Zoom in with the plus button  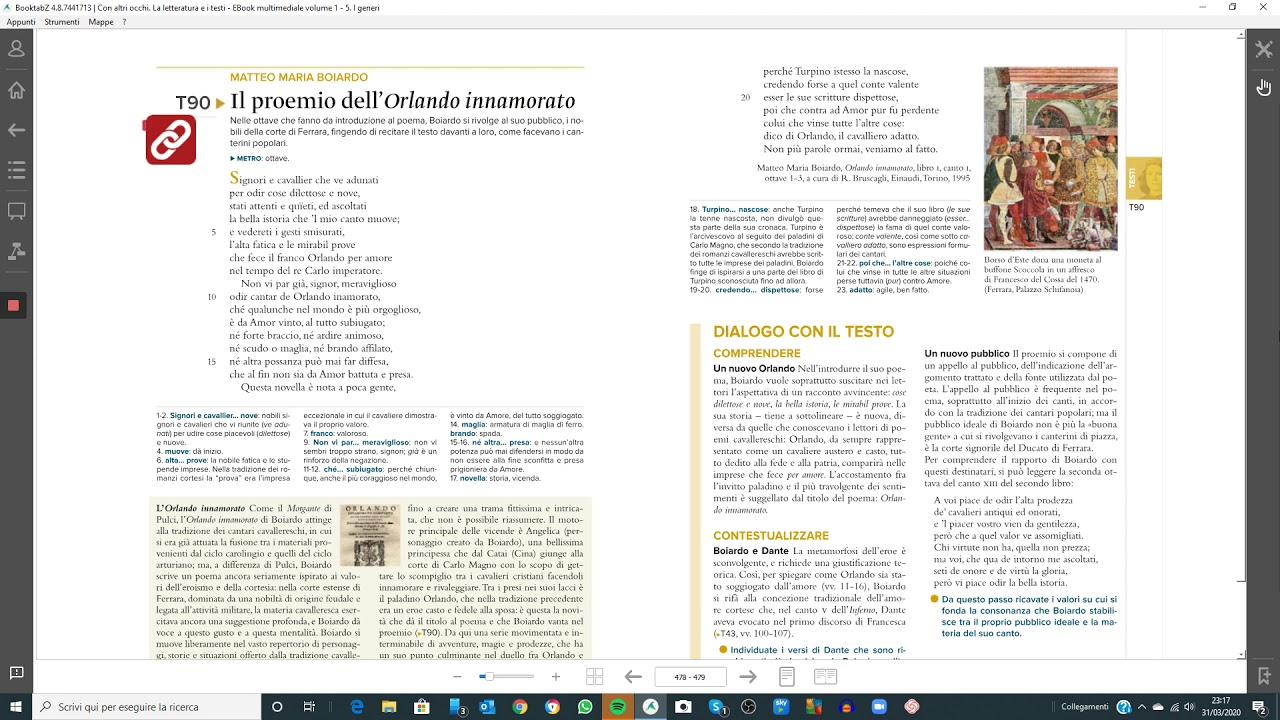tap(556, 677)
